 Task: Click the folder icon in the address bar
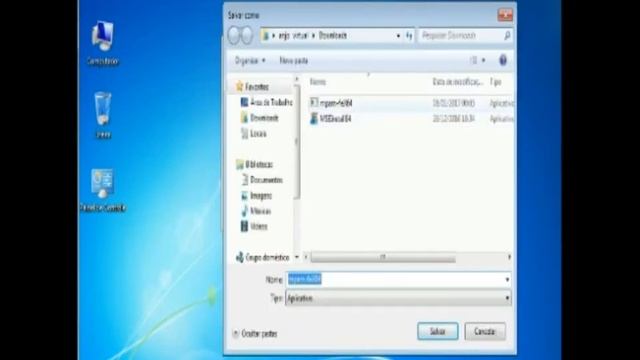point(266,36)
